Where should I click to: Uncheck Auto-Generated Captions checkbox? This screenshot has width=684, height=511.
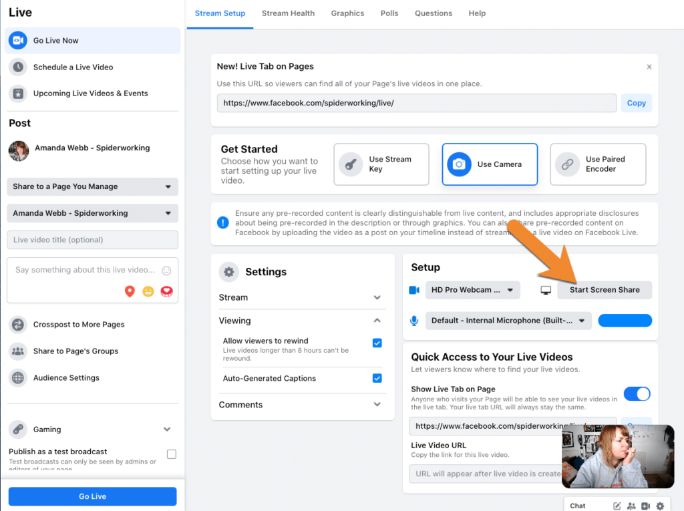pyautogui.click(x=377, y=378)
